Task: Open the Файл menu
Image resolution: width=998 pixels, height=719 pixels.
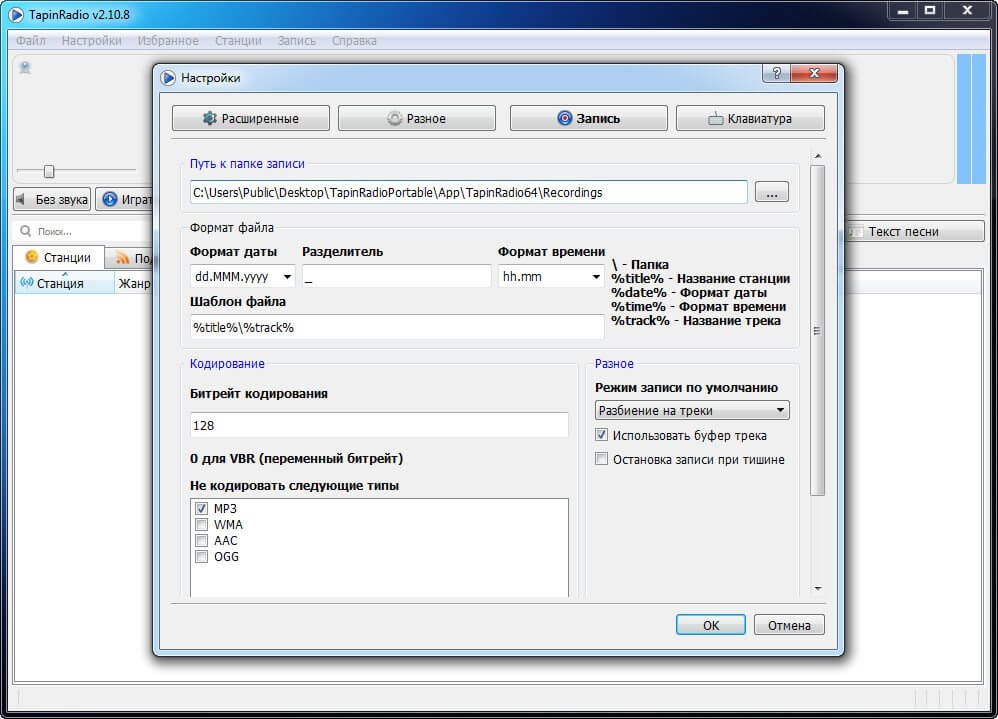Action: 31,41
